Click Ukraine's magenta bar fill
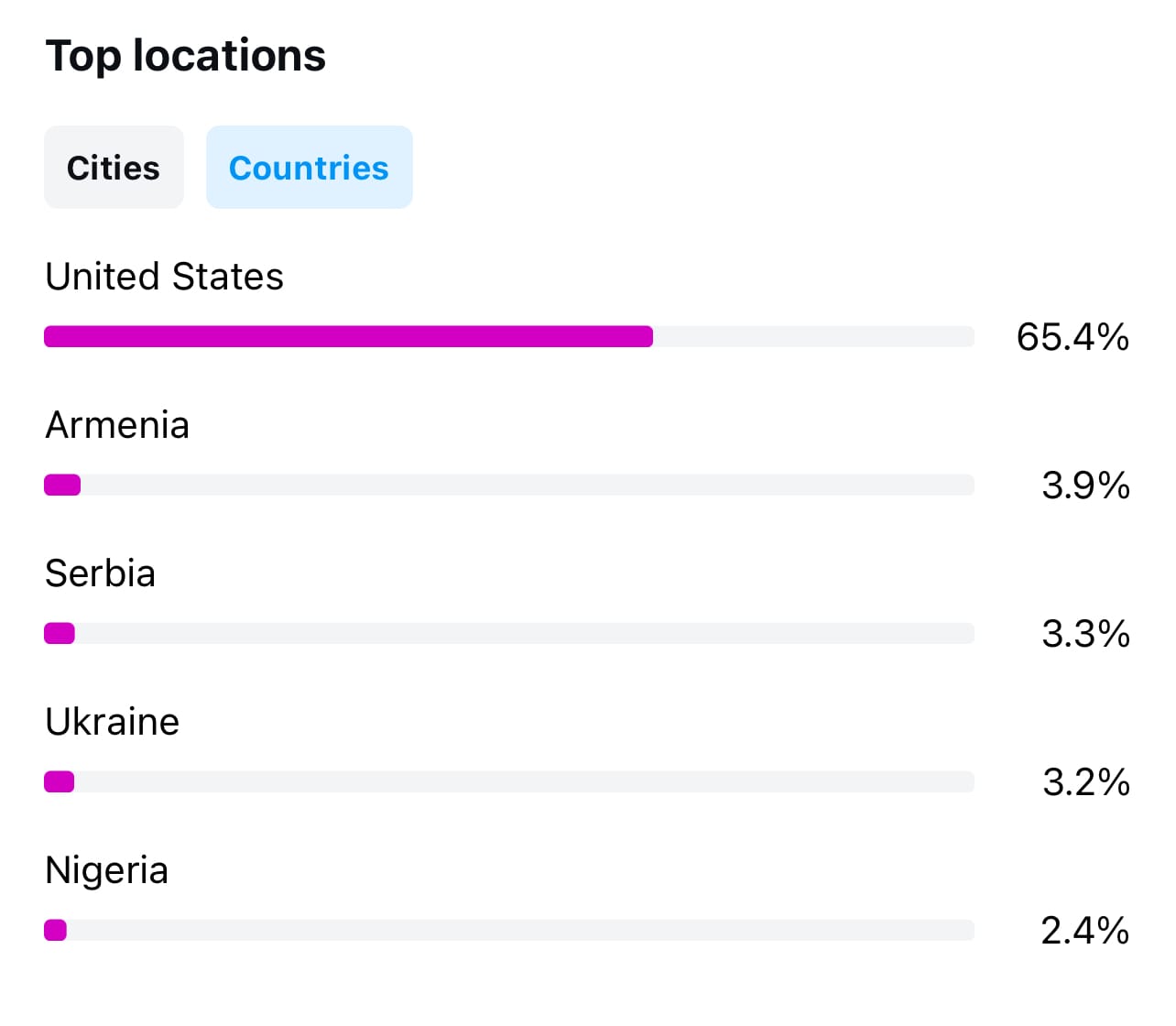Viewport: 1176px width, 1026px height. point(60,781)
